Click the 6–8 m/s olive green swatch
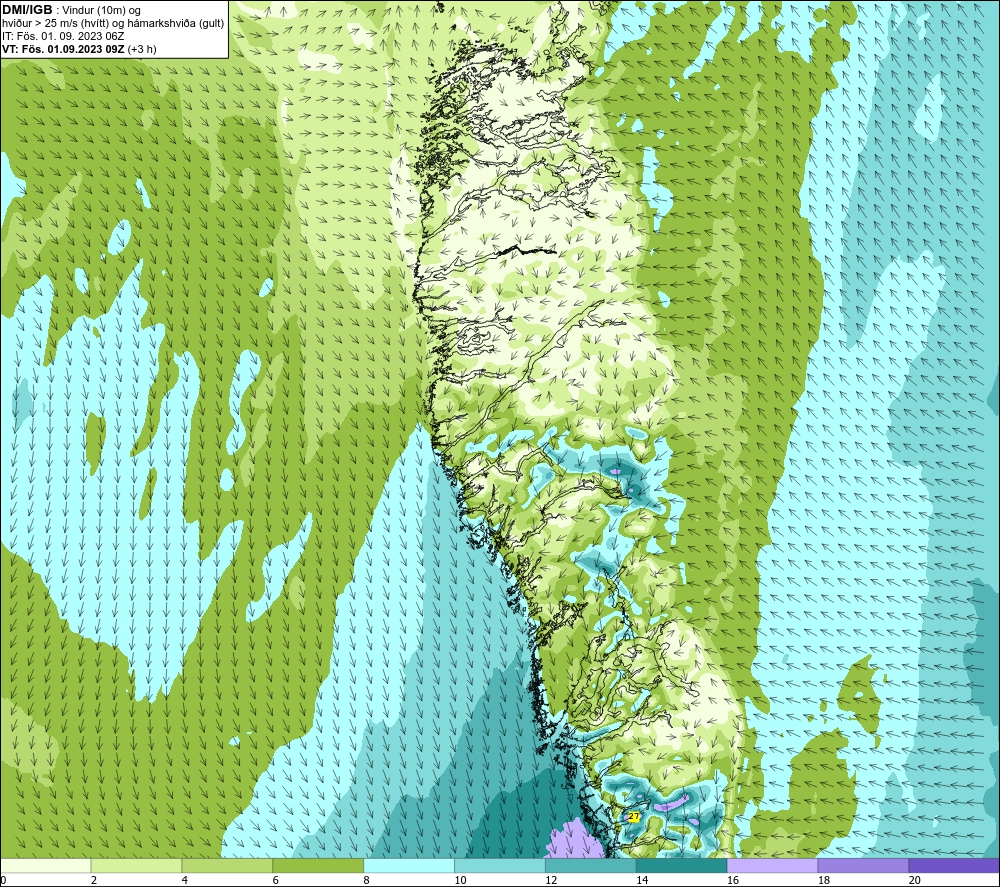 pyautogui.click(x=318, y=865)
